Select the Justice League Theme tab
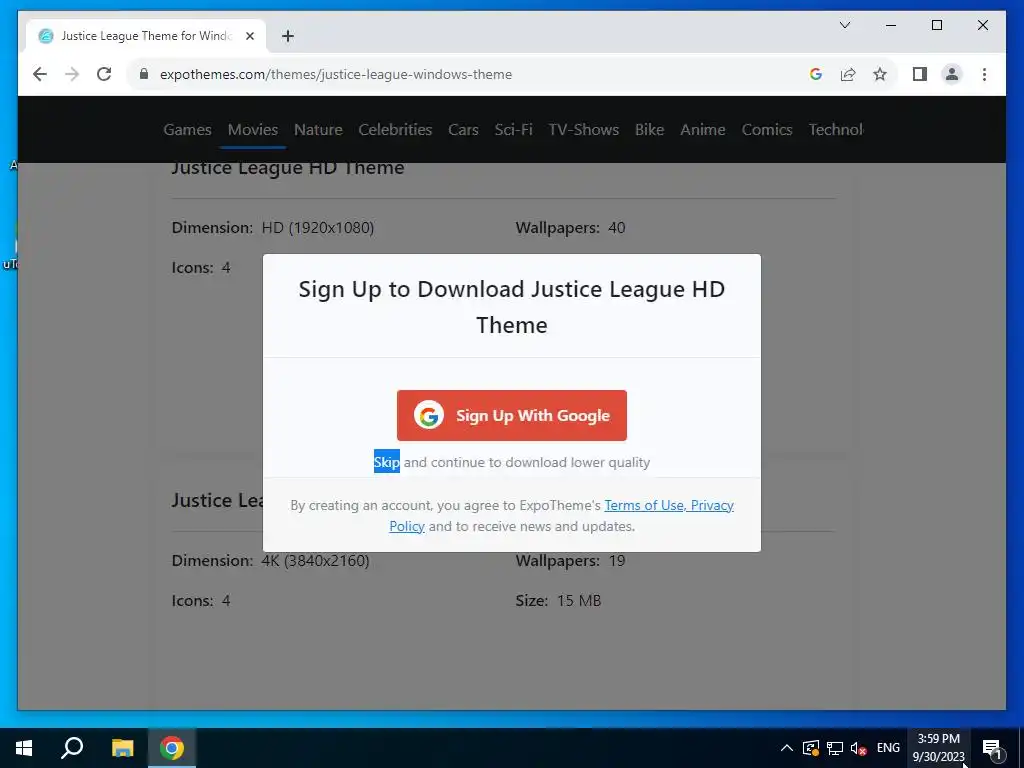Image resolution: width=1024 pixels, height=768 pixels. pos(146,37)
